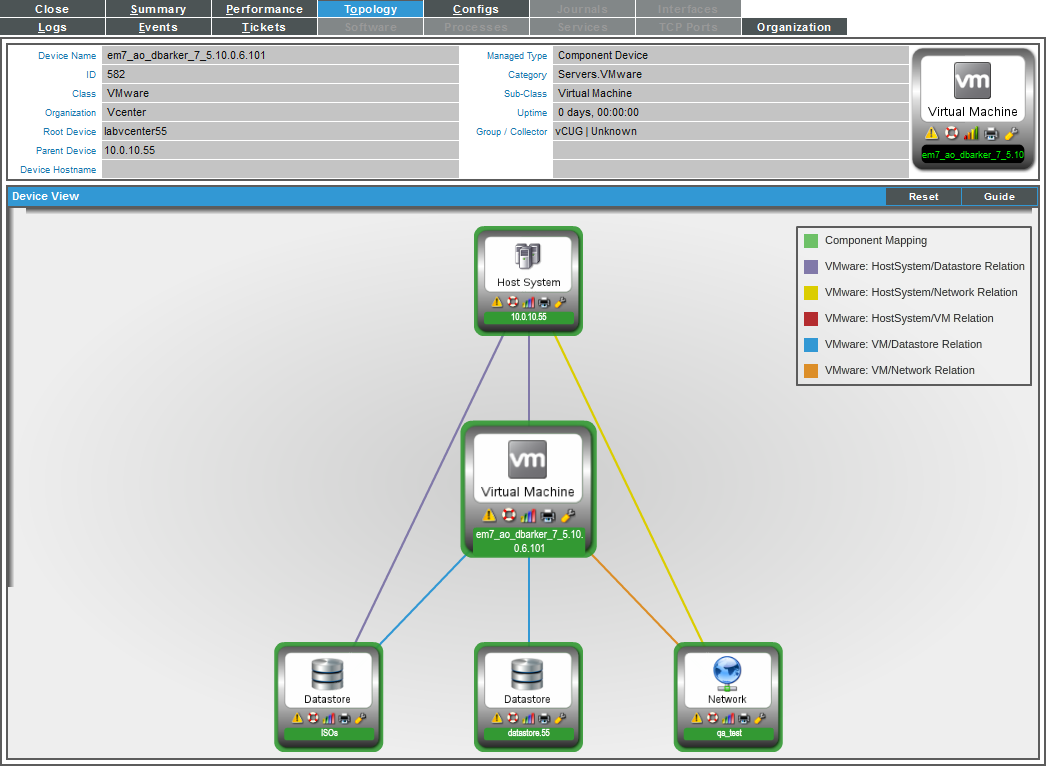This screenshot has width=1046, height=766.
Task: Open the Events tab
Action: 158,27
